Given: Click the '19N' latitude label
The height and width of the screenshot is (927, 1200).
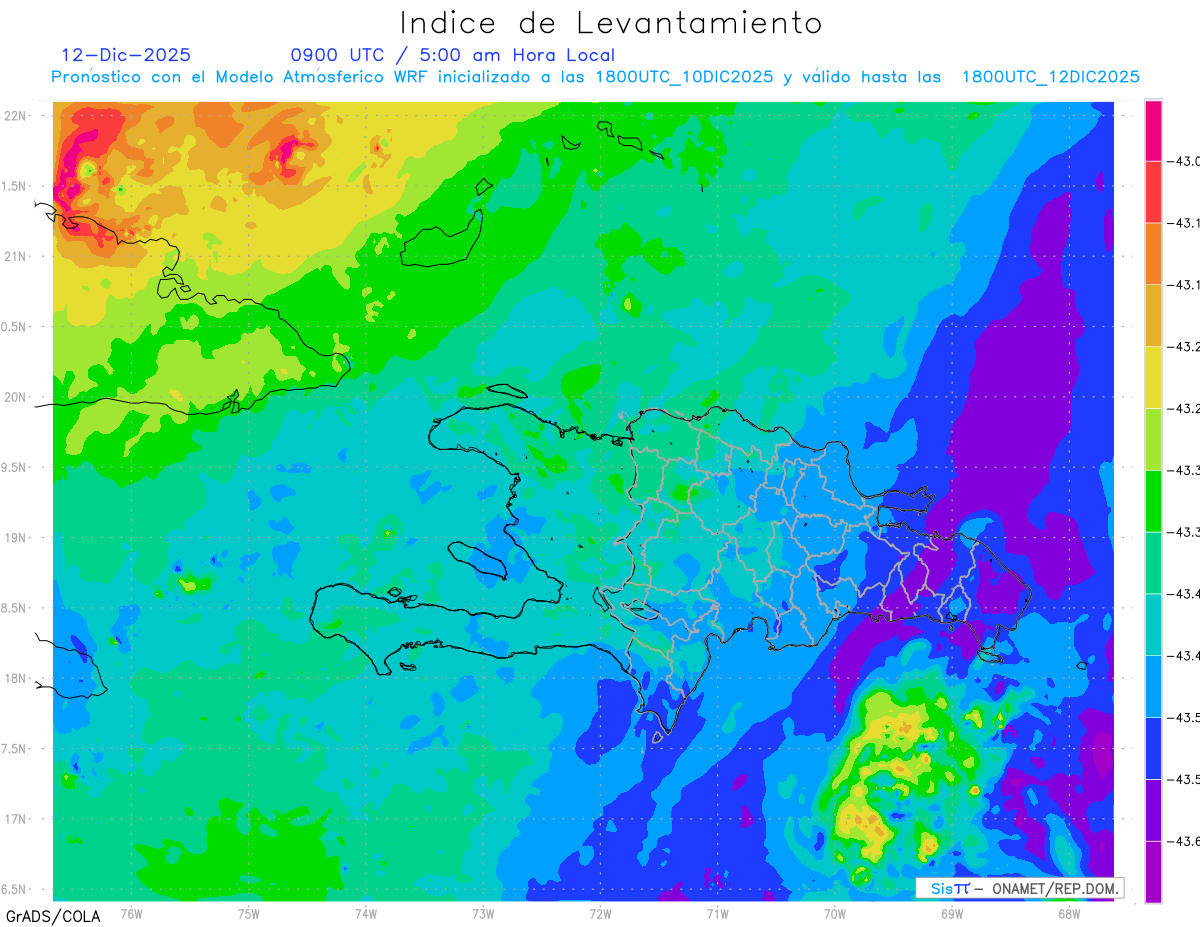Looking at the screenshot, I should point(16,538).
